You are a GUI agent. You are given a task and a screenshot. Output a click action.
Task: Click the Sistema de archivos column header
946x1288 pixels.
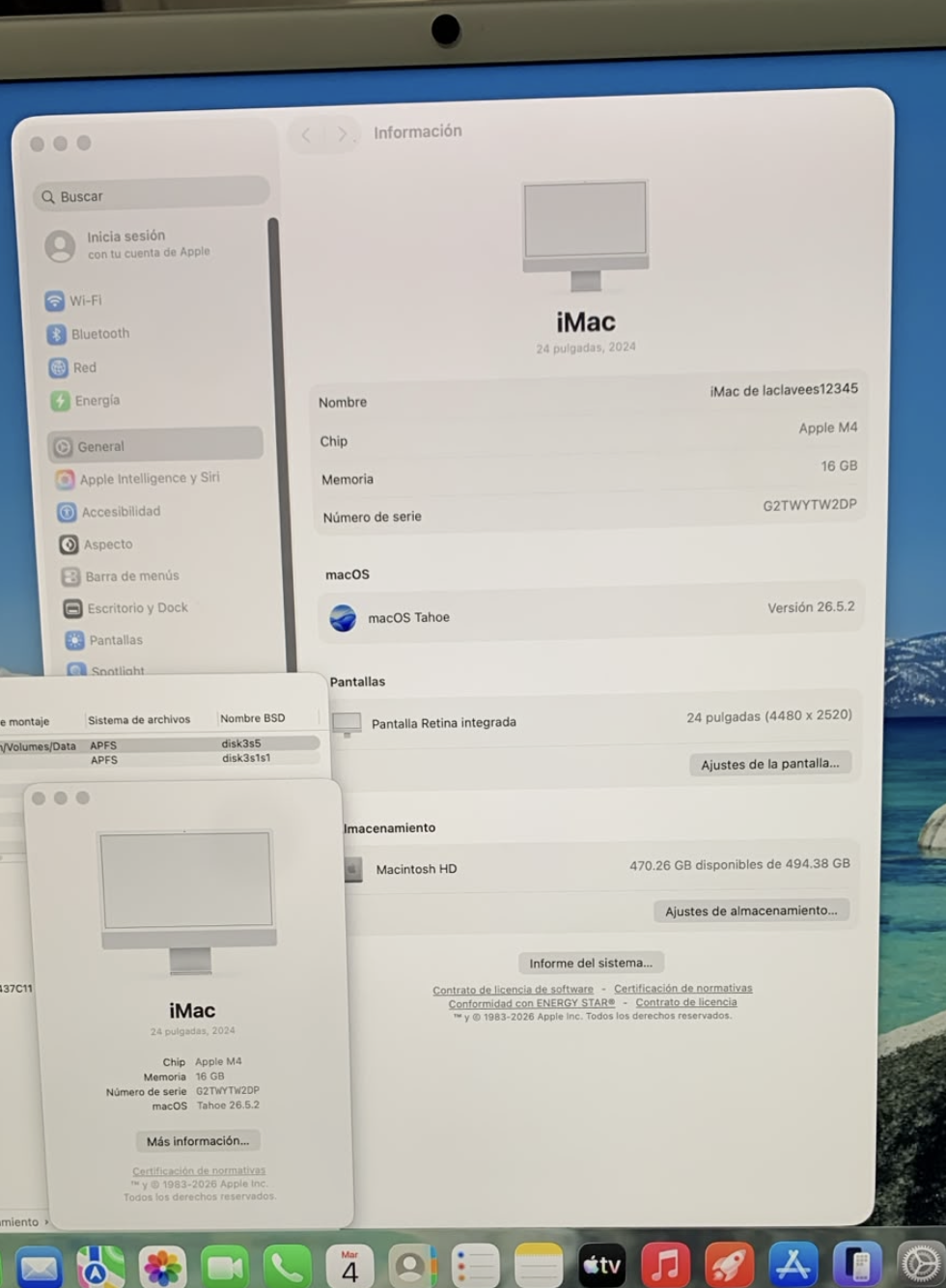pyautogui.click(x=139, y=719)
